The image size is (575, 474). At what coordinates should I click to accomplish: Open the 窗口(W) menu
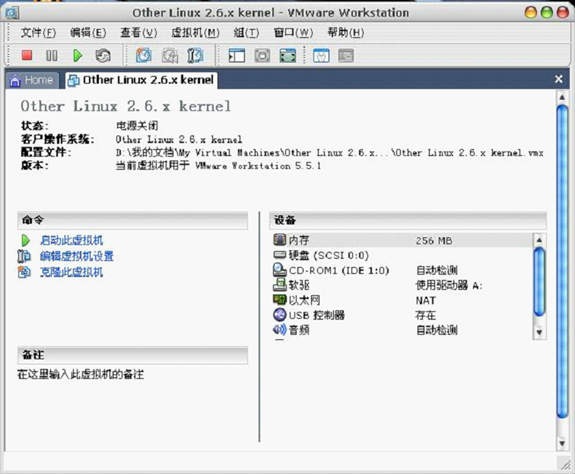coord(293,33)
